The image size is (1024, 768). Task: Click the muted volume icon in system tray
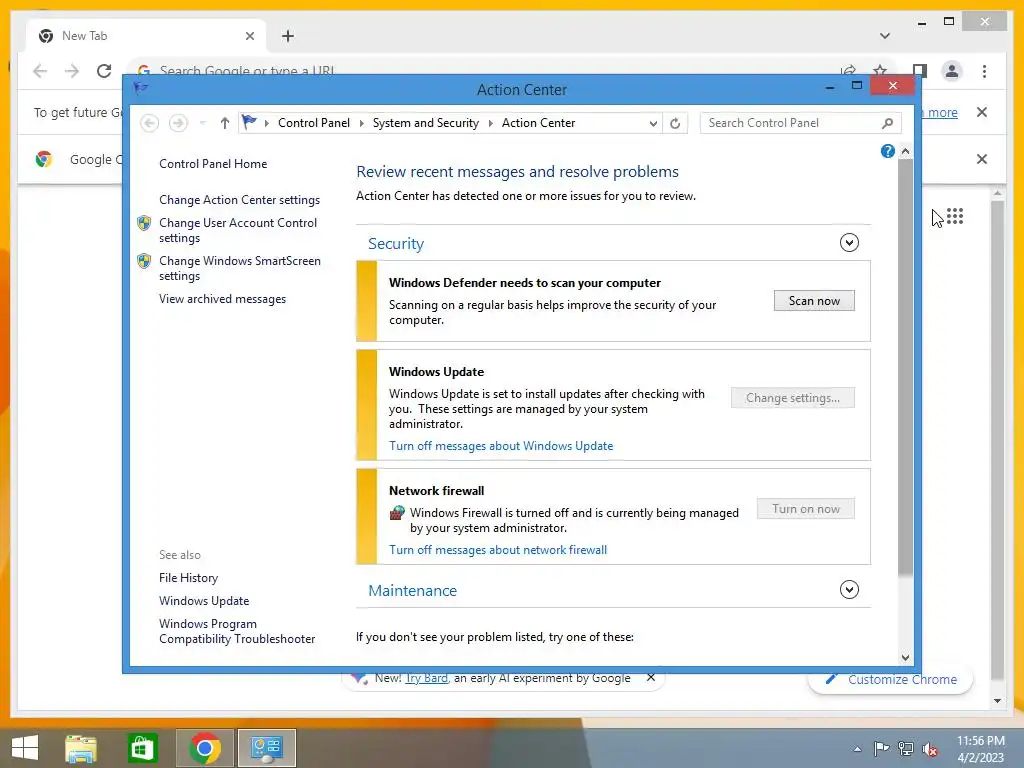point(930,749)
